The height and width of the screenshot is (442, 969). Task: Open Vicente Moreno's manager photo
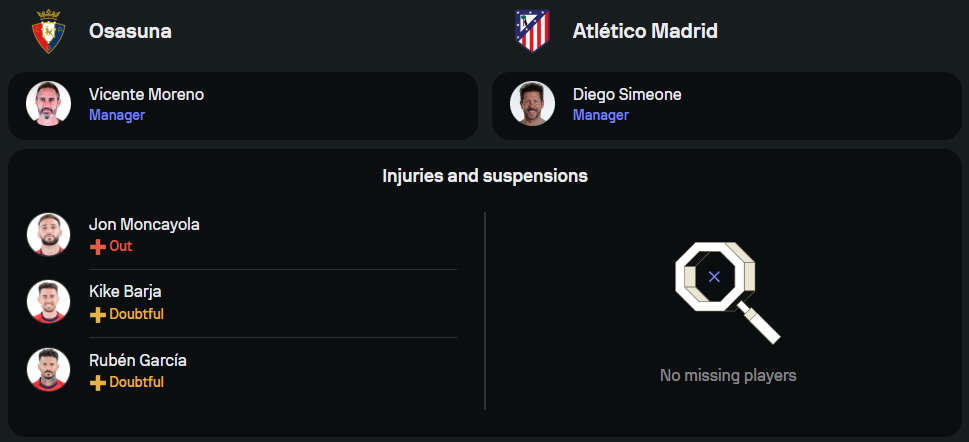[48, 104]
